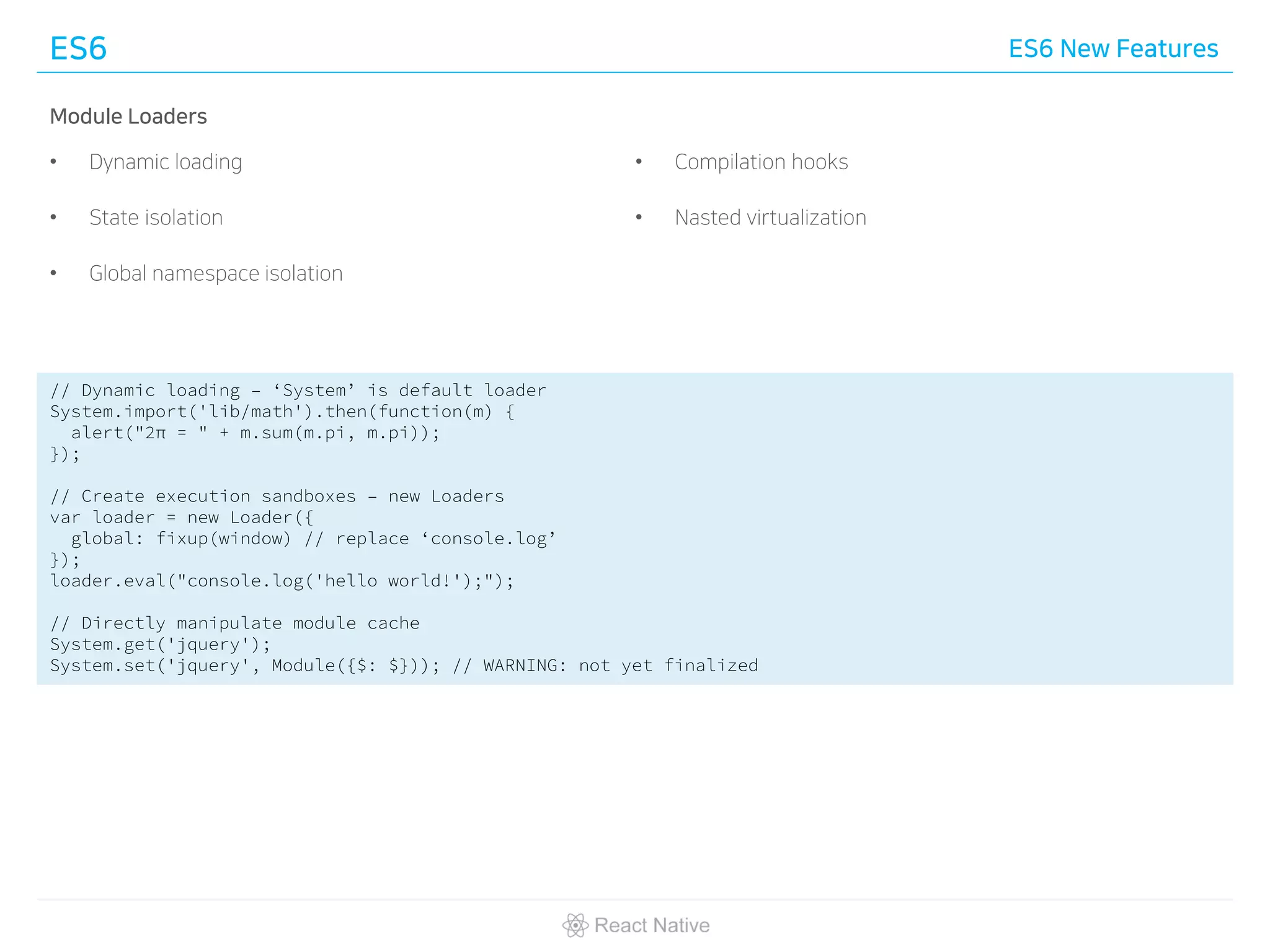Image resolution: width=1270 pixels, height=952 pixels.
Task: Click the 'Global namespace isolation' bullet
Action: (x=216, y=273)
